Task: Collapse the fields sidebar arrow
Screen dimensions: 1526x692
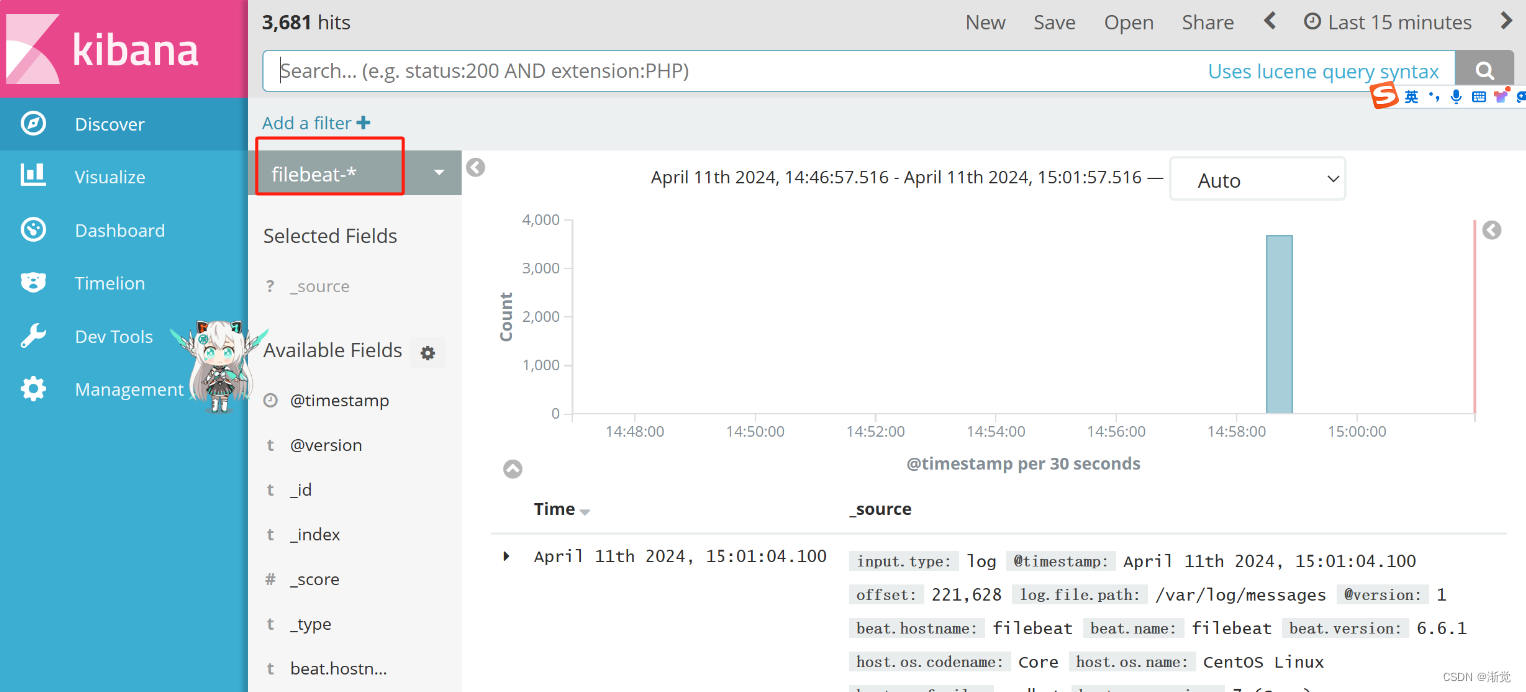Action: (476, 167)
